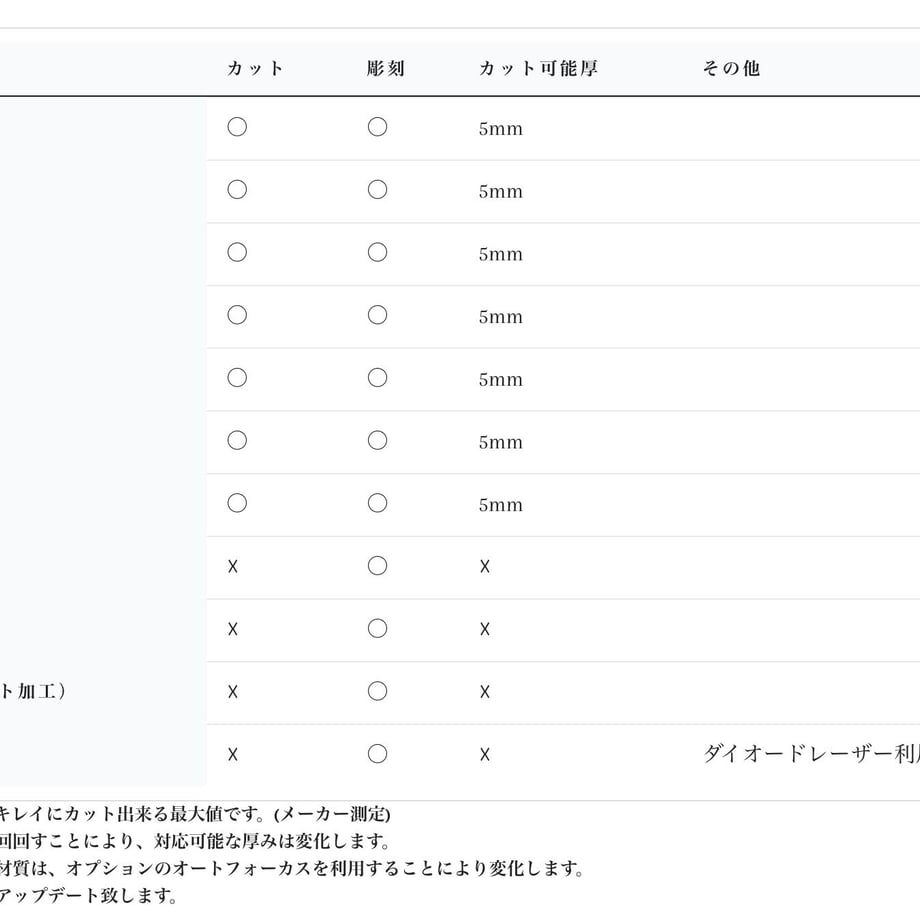Click the カット可能厚 X in the ト加工） row
Image resolution: width=920 pixels, height=920 pixels.
pos(485,692)
